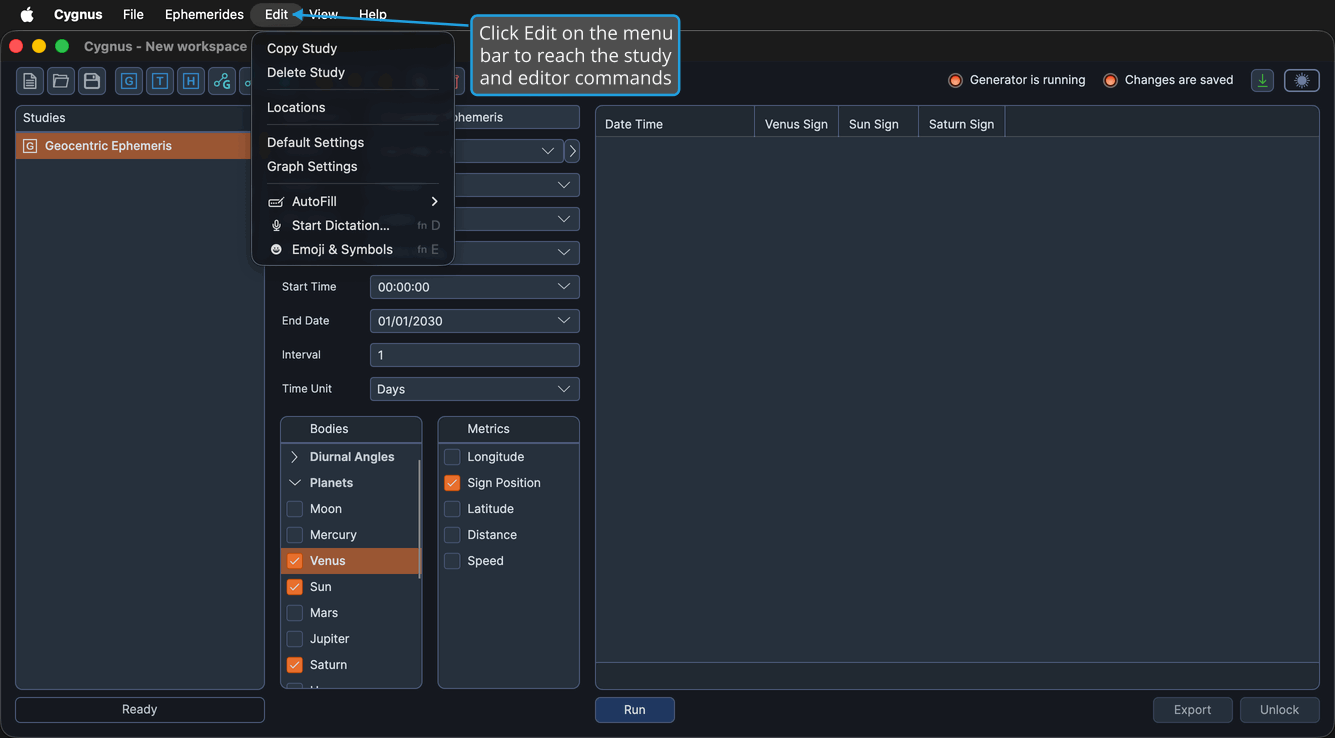This screenshot has height=738, width=1335.
Task: Expand the Diurnal Angles group
Action: coord(295,457)
